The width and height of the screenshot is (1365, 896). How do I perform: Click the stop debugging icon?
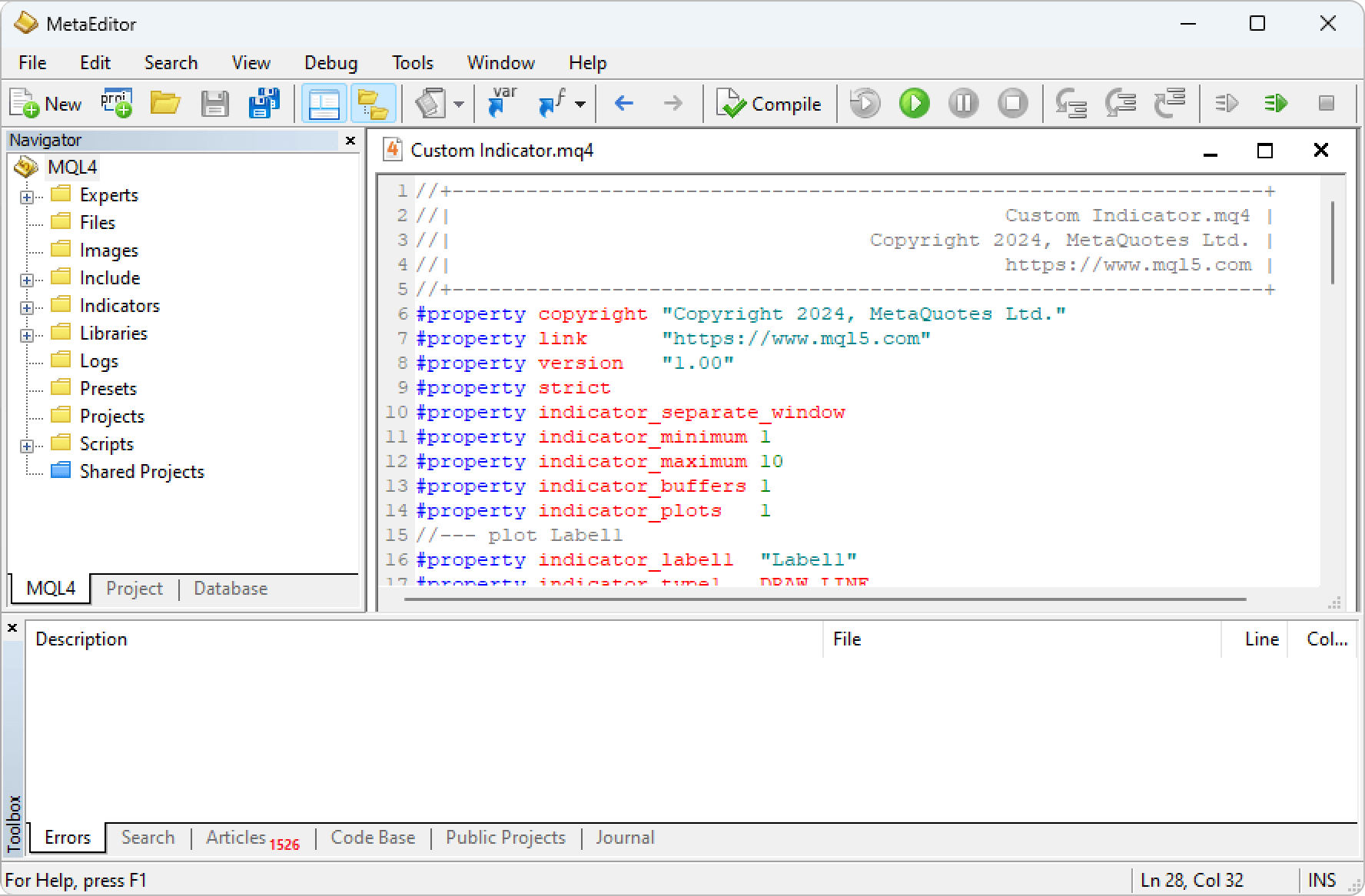click(1012, 104)
